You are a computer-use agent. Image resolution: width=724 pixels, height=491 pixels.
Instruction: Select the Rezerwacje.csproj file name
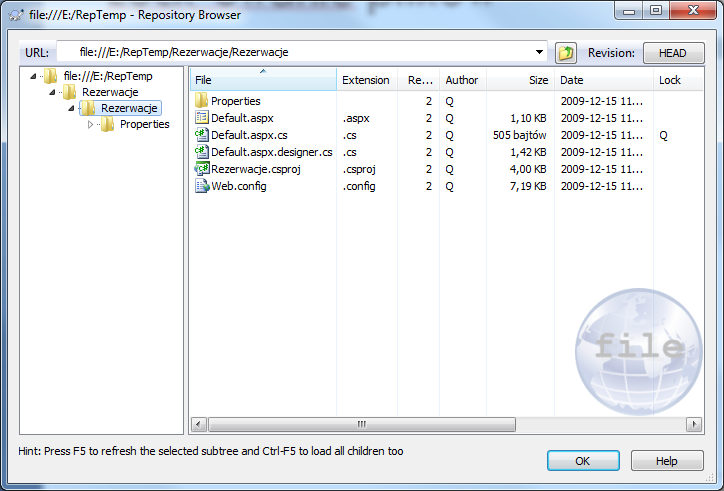coord(256,169)
